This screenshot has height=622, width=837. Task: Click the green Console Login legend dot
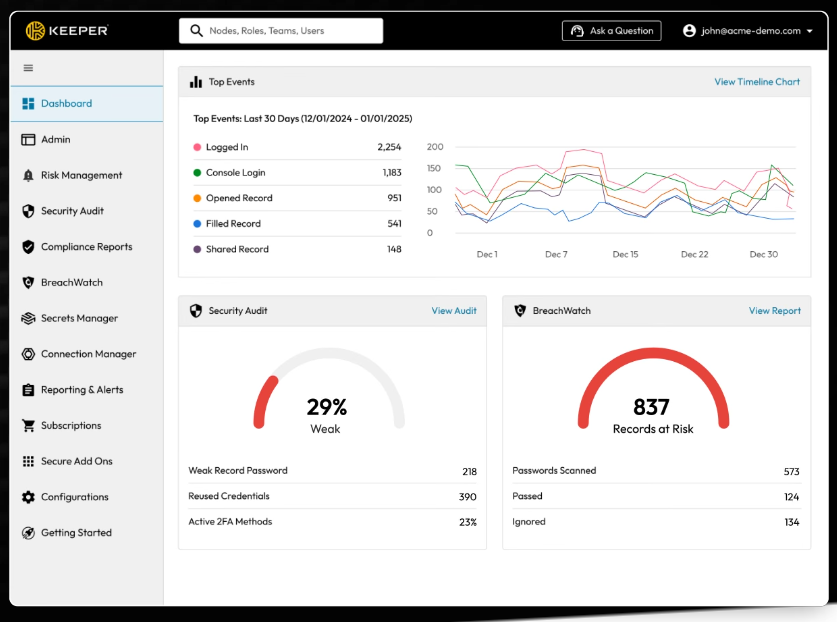coord(197,172)
